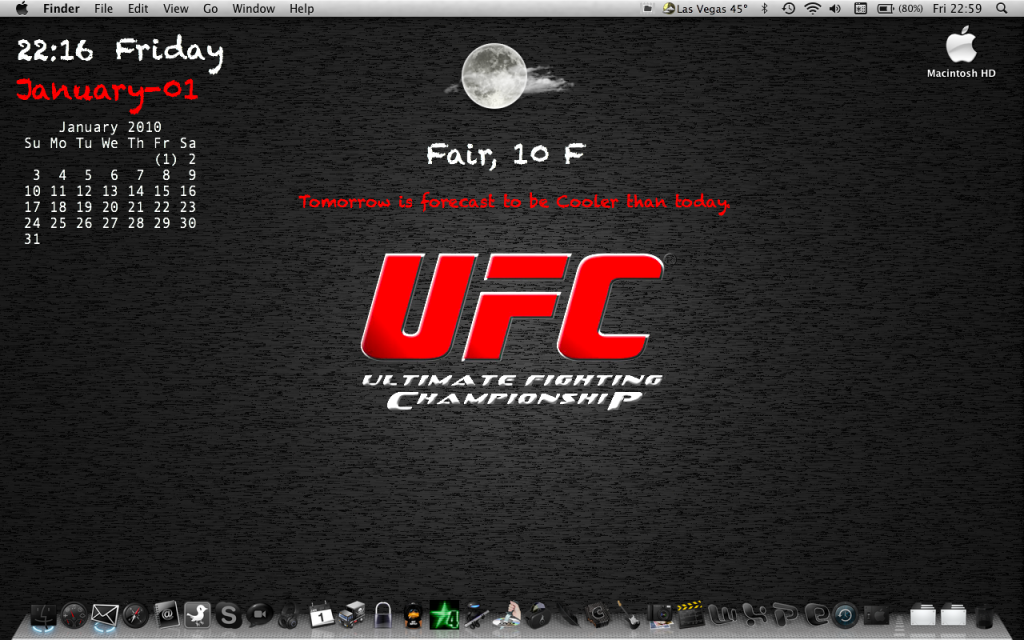
Task: Open the Window menu
Action: tap(253, 8)
